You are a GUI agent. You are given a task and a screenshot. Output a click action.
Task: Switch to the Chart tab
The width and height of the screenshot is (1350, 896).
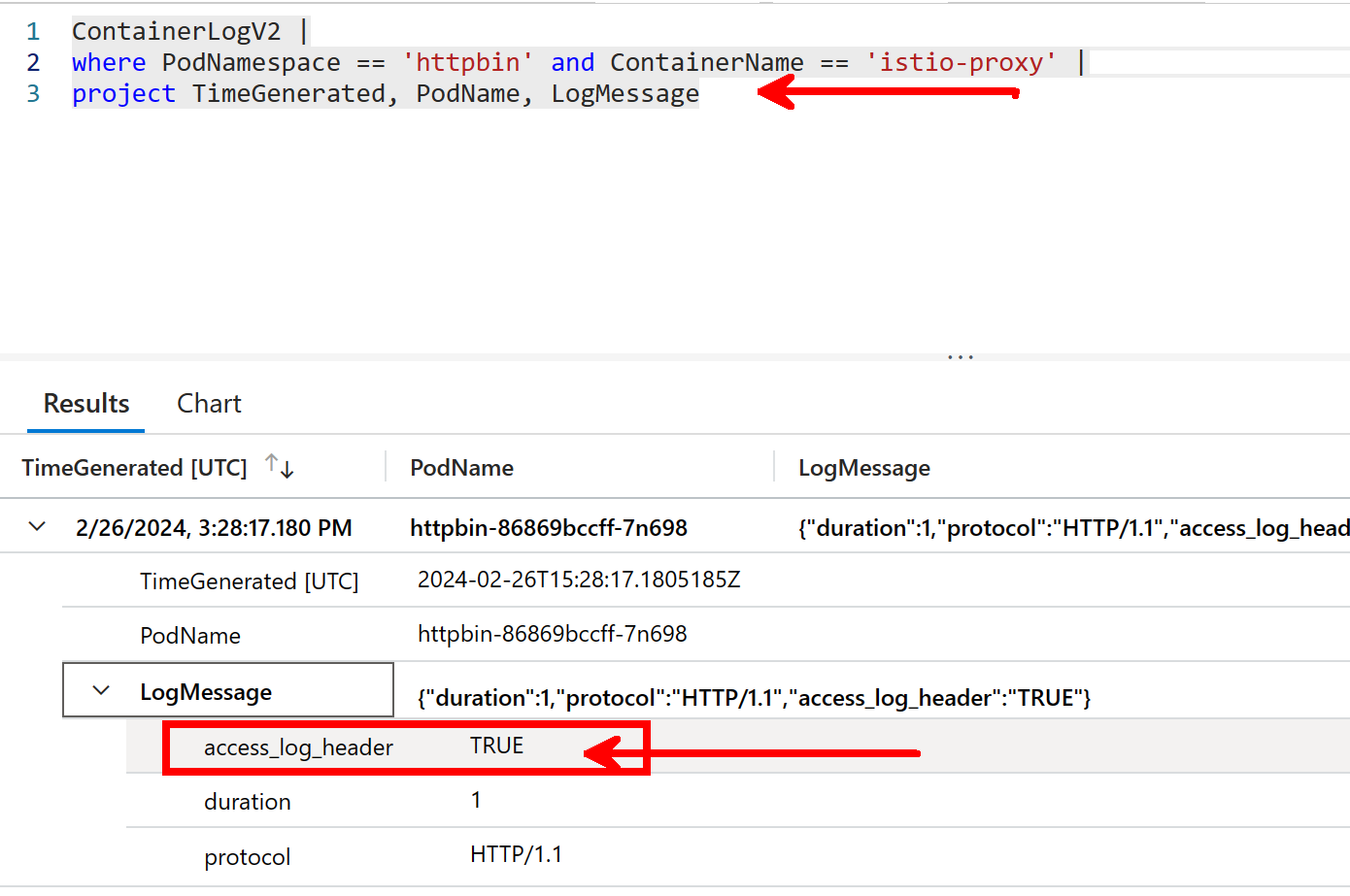209,404
